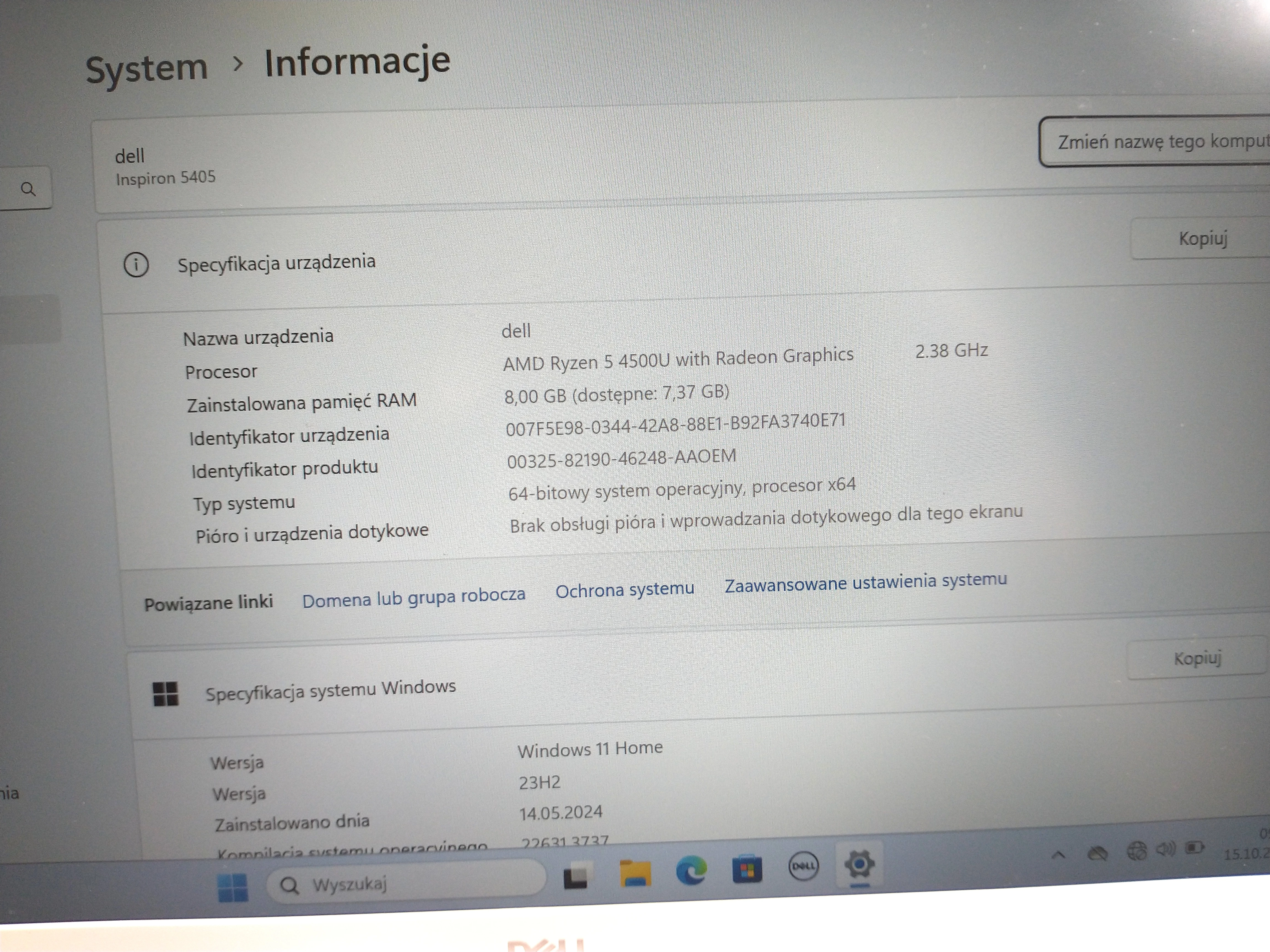Screen dimensions: 1270x952
Task: Click the Powiązane linki label
Action: click(208, 603)
